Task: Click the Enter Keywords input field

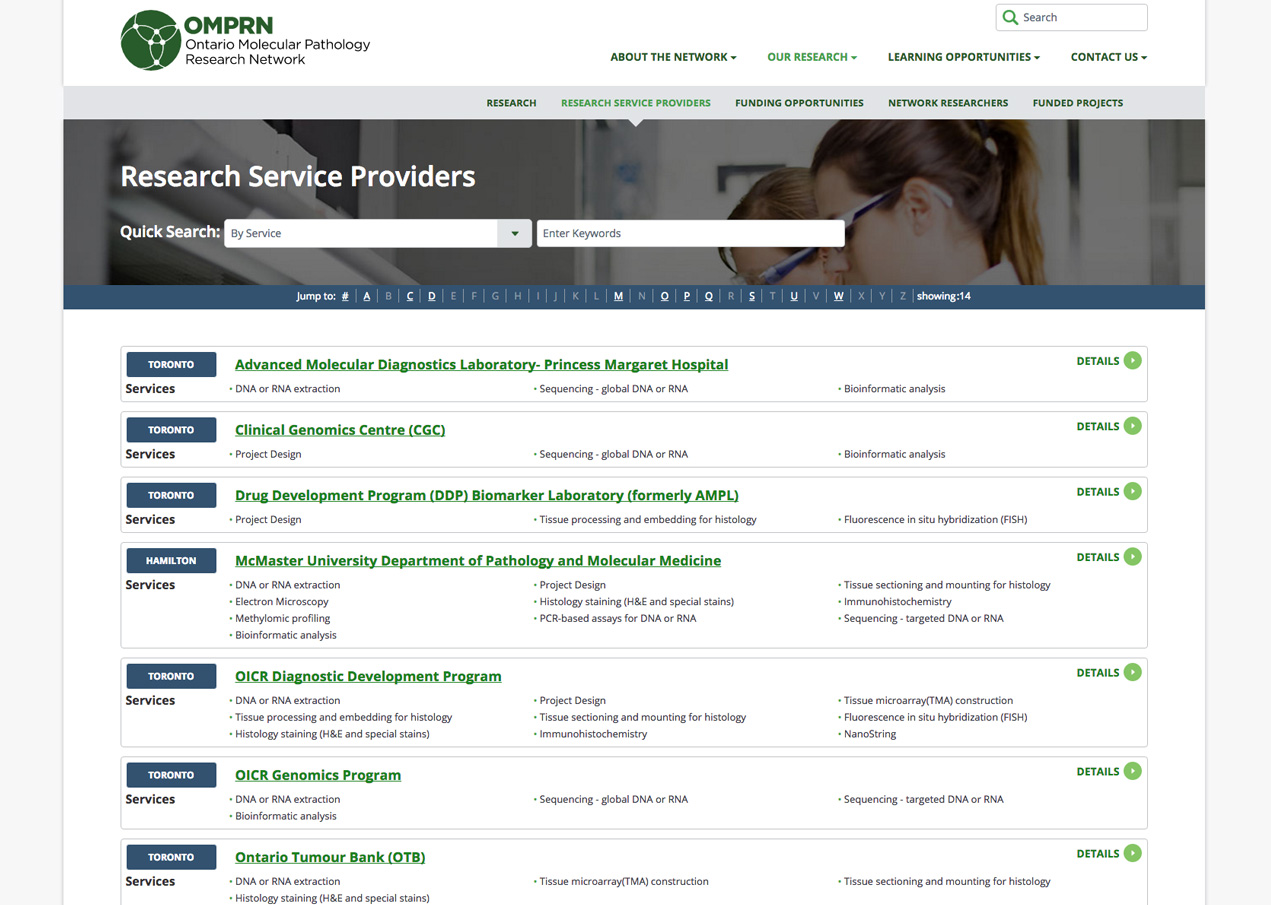Action: [690, 234]
